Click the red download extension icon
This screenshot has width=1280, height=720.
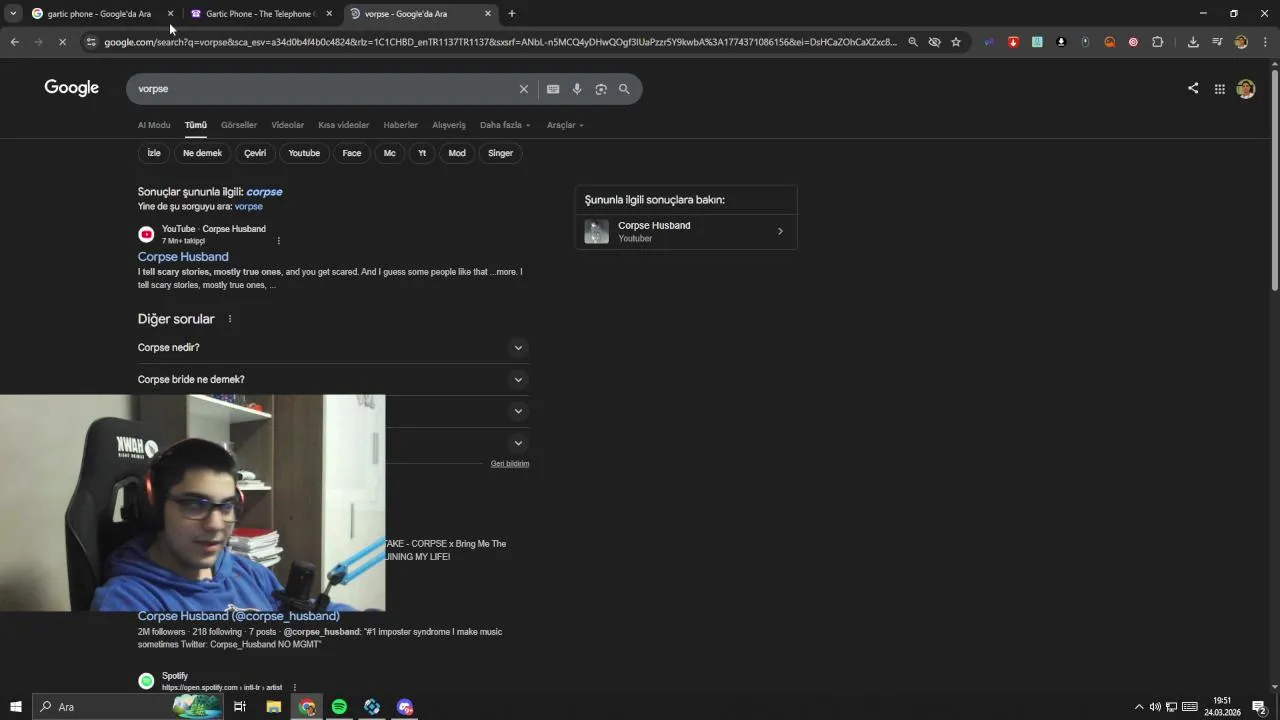pyautogui.click(x=1013, y=42)
